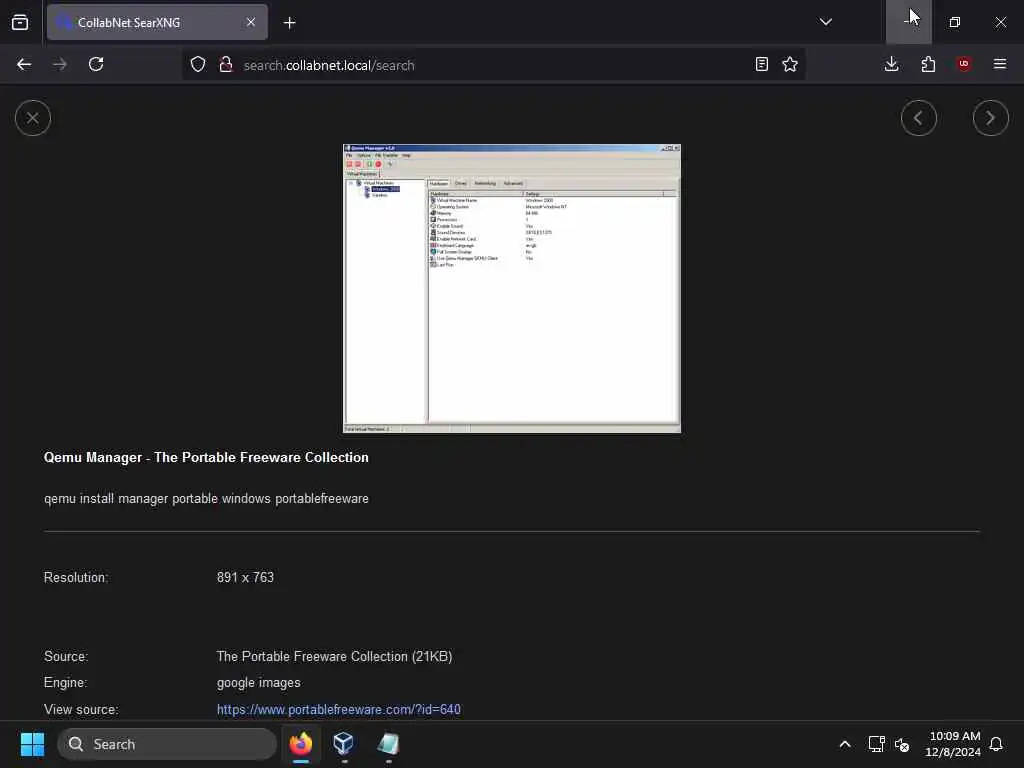
Task: Click the 'qemu install manager portable' description
Action: (x=206, y=498)
